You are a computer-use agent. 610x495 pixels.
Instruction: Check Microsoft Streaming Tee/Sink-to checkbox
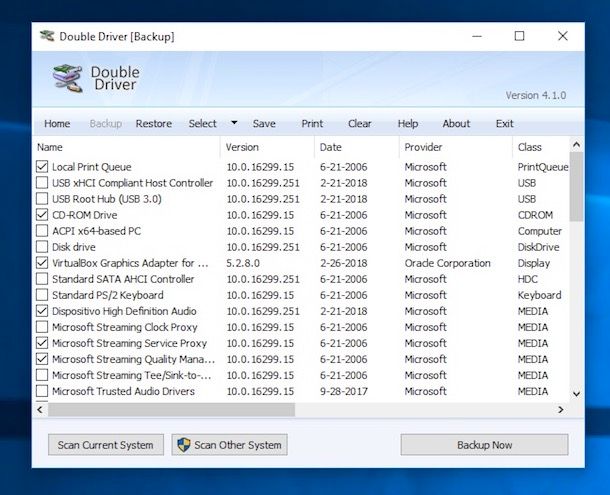coord(42,375)
